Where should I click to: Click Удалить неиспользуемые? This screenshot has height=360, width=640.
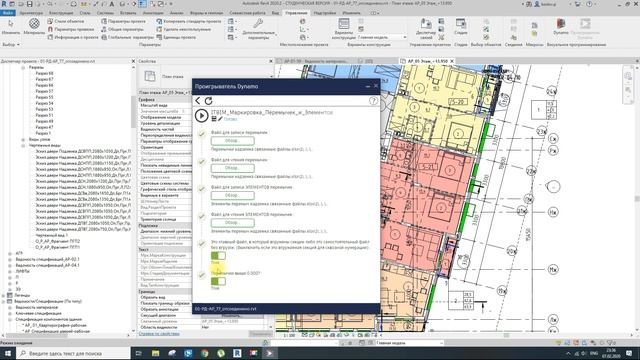tap(184, 29)
